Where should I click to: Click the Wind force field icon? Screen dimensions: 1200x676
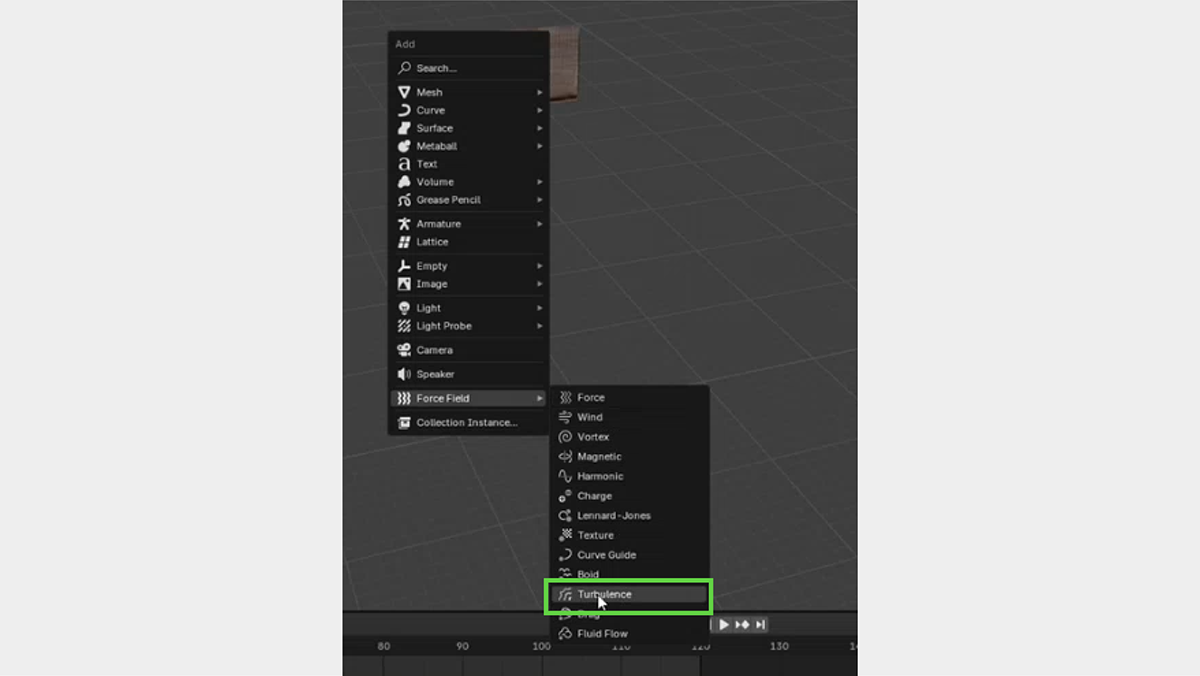click(x=565, y=417)
